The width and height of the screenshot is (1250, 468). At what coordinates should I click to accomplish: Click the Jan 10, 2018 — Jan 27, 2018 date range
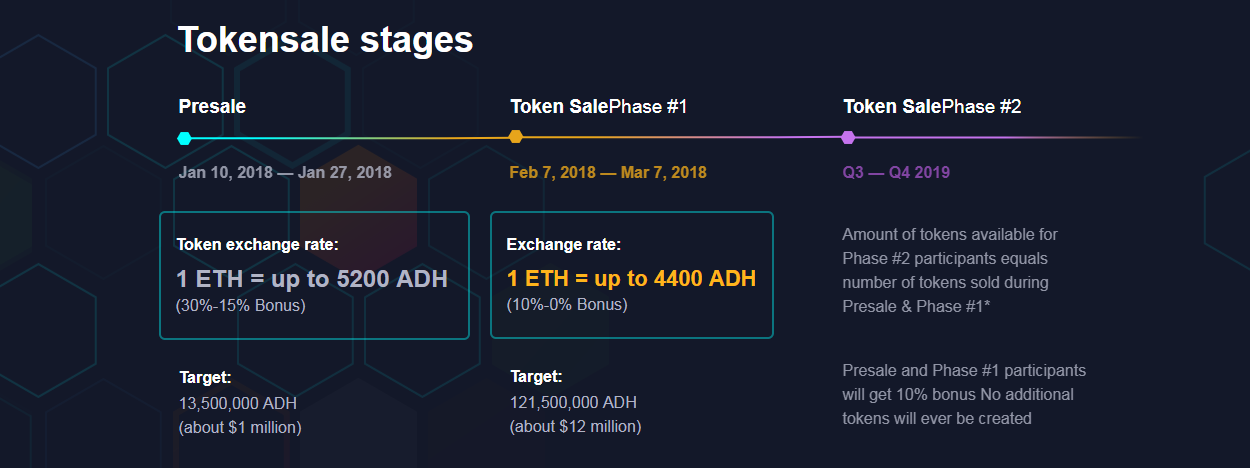click(285, 173)
